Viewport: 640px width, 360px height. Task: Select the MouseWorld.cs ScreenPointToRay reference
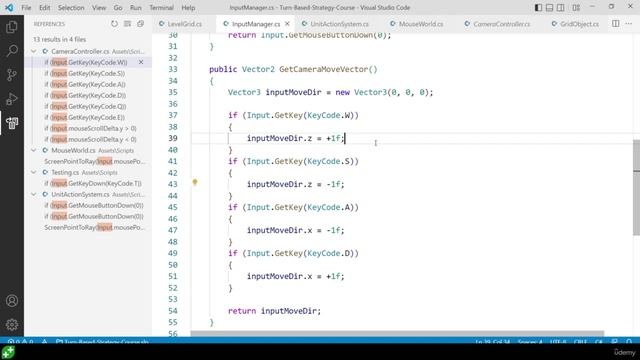click(x=94, y=162)
